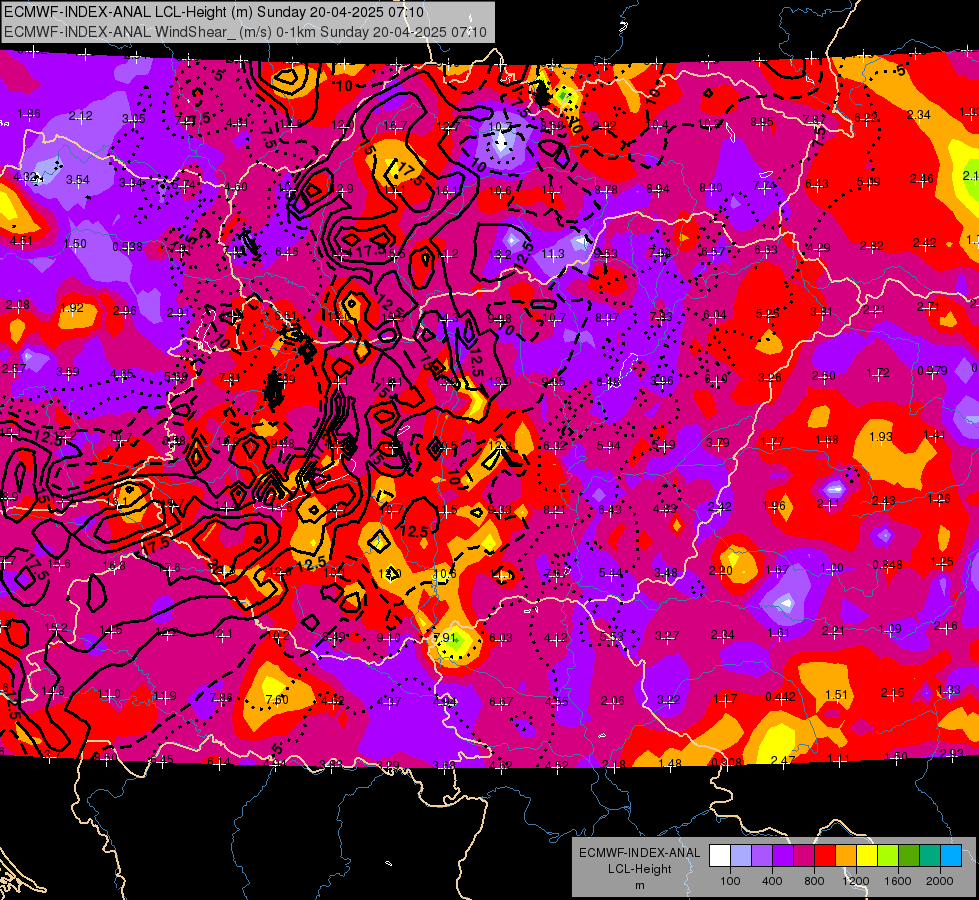This screenshot has width=979, height=900.
Task: Click the map value 1.93
Action: (x=881, y=437)
